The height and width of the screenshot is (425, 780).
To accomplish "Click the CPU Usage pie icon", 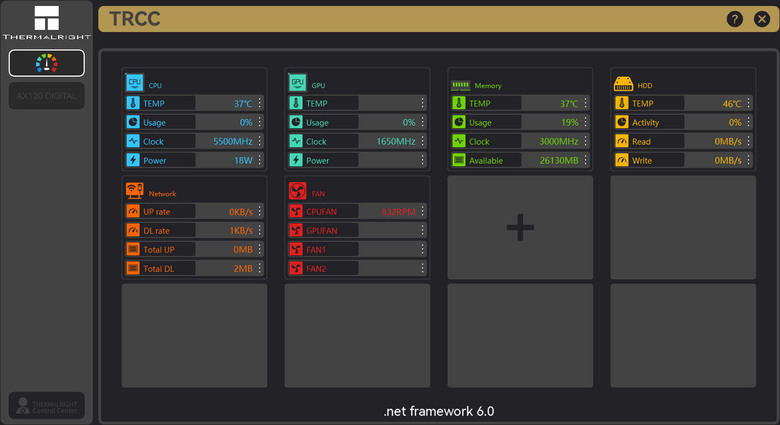I will [133, 122].
